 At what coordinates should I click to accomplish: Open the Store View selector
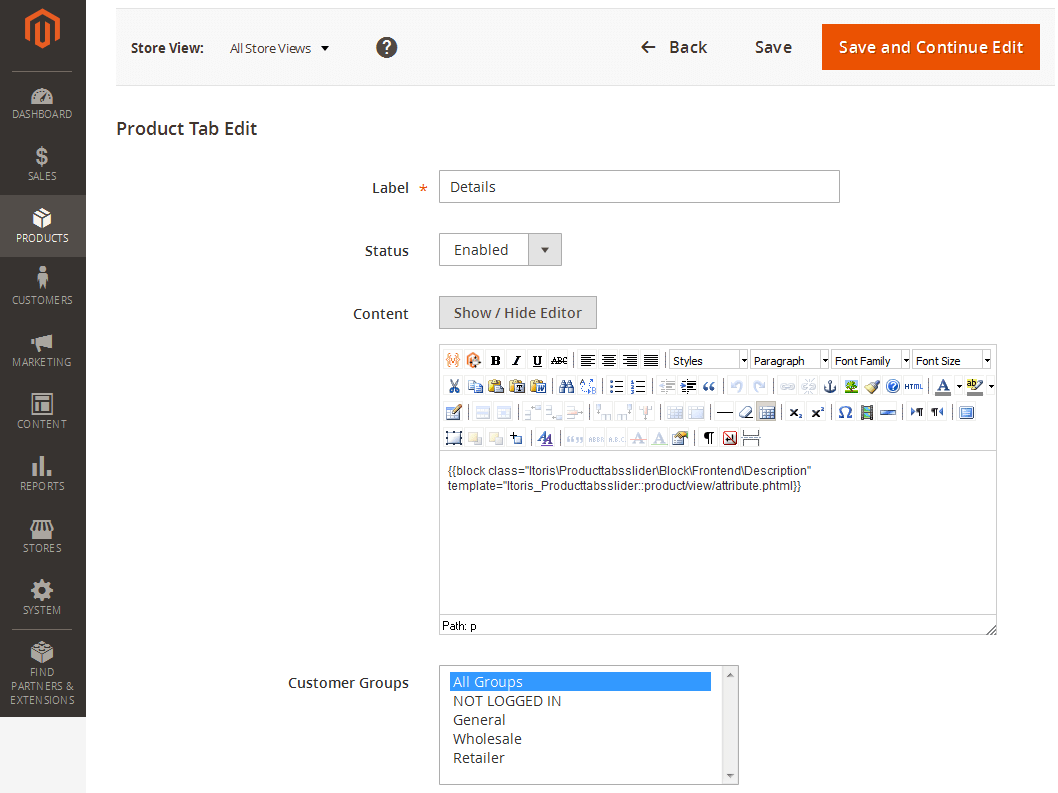(279, 47)
